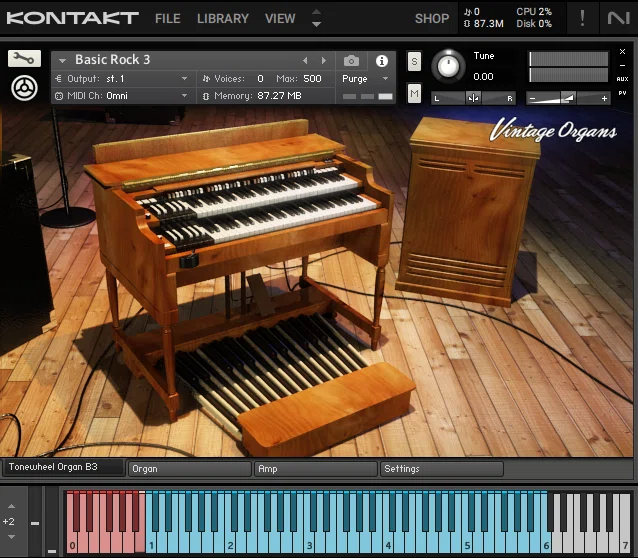The width and height of the screenshot is (638, 558).
Task: Click the volume slider plus sign
Action: coord(604,98)
